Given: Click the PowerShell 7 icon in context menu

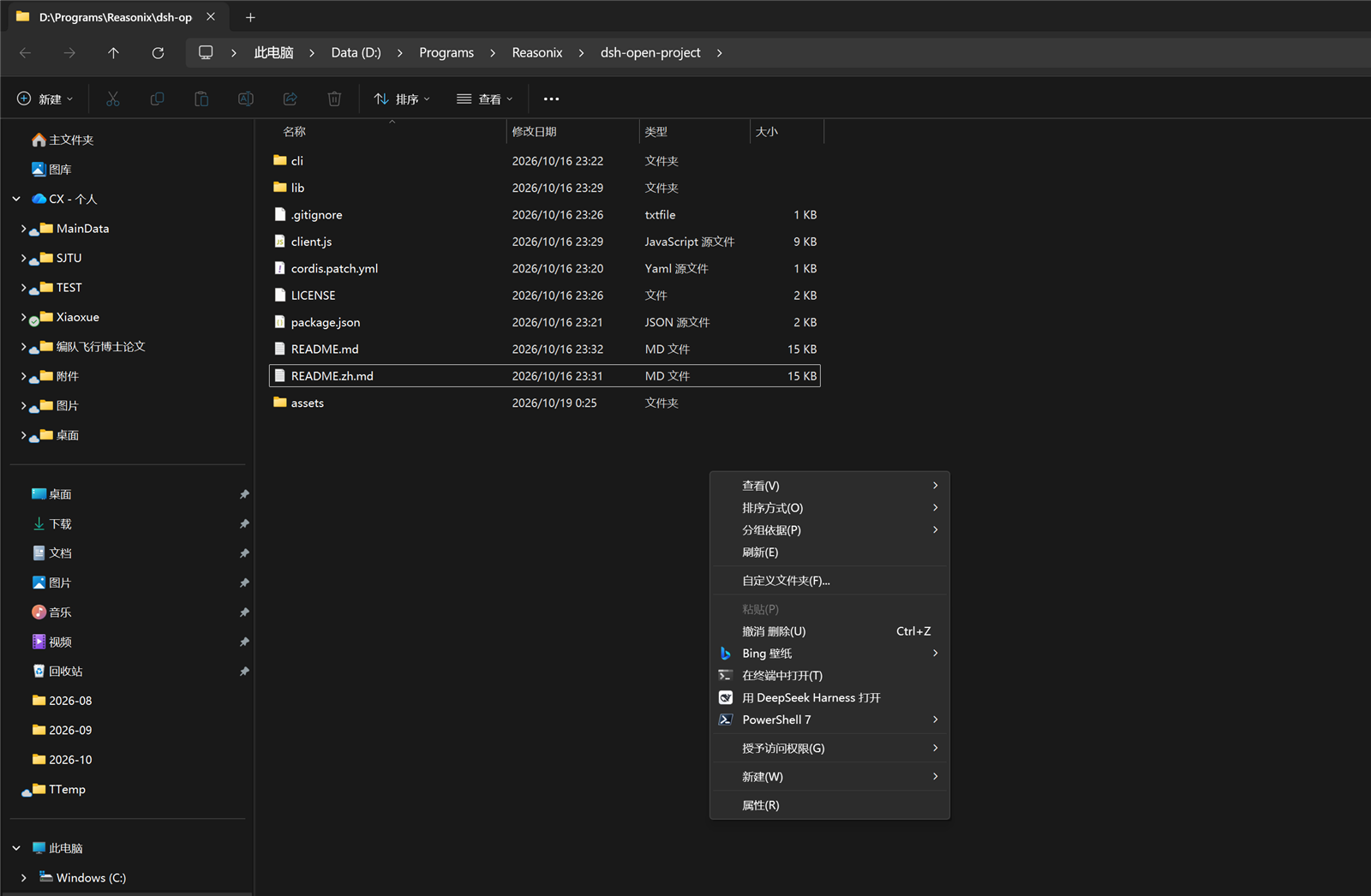Looking at the screenshot, I should tap(726, 720).
